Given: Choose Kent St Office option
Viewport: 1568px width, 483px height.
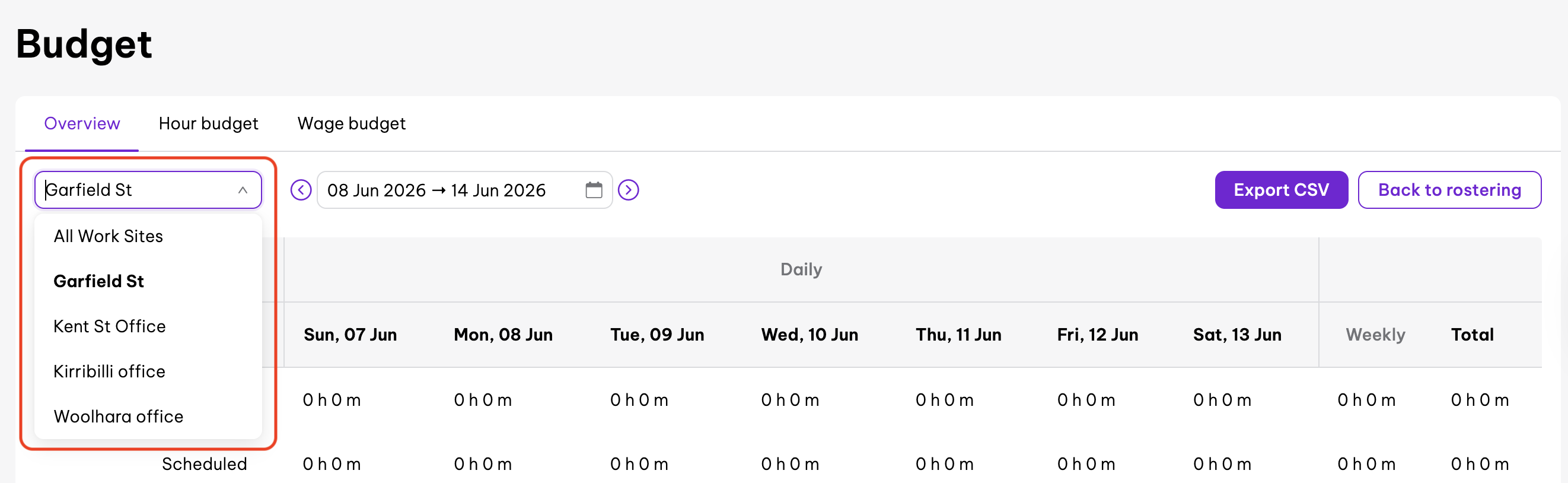Looking at the screenshot, I should [x=148, y=326].
